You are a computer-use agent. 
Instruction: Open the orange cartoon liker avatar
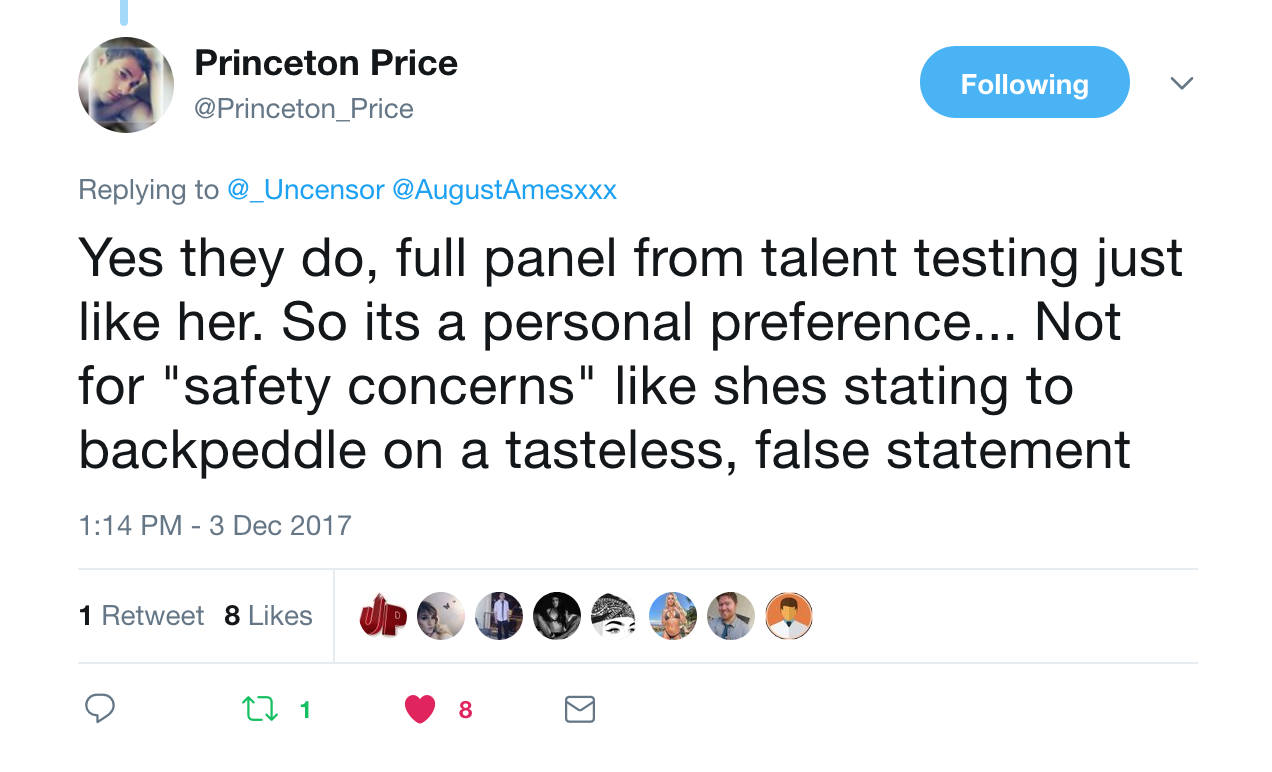click(789, 616)
